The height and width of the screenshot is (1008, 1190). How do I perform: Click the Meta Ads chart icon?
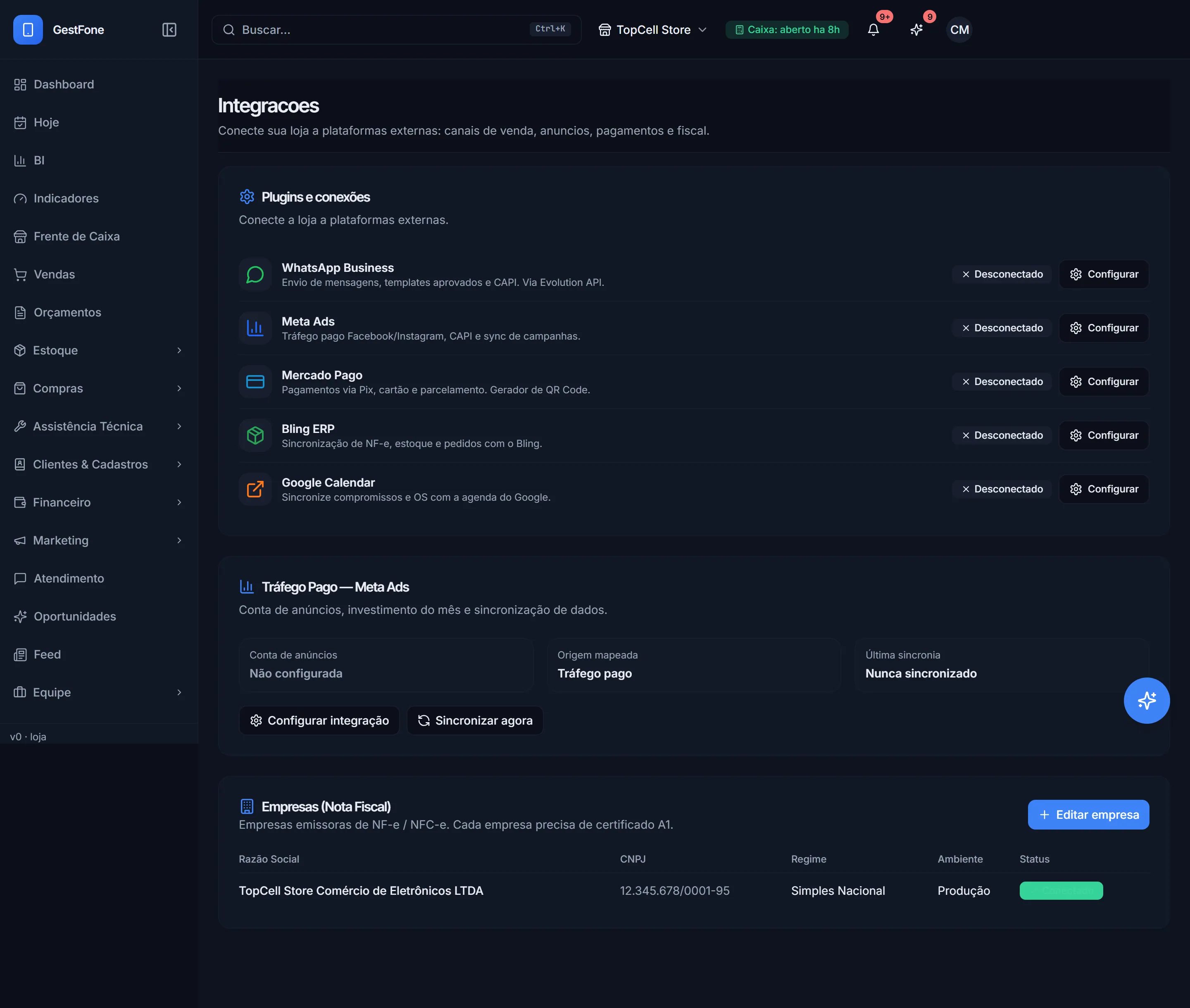click(x=255, y=328)
